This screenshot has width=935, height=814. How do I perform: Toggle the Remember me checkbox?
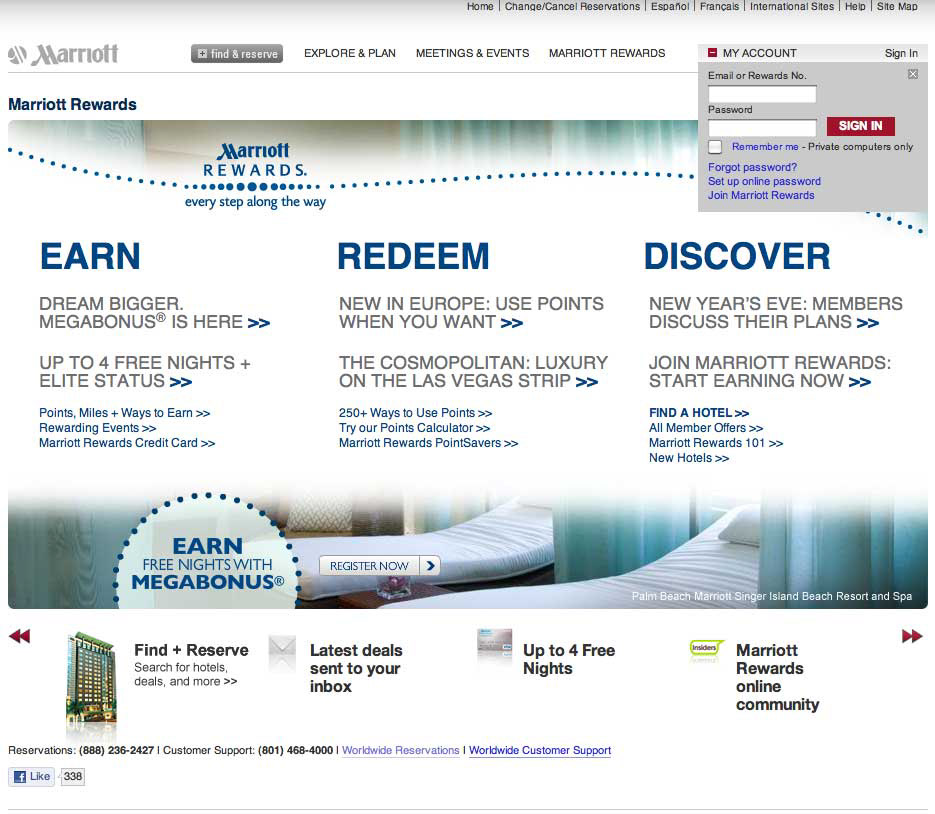pyautogui.click(x=715, y=147)
